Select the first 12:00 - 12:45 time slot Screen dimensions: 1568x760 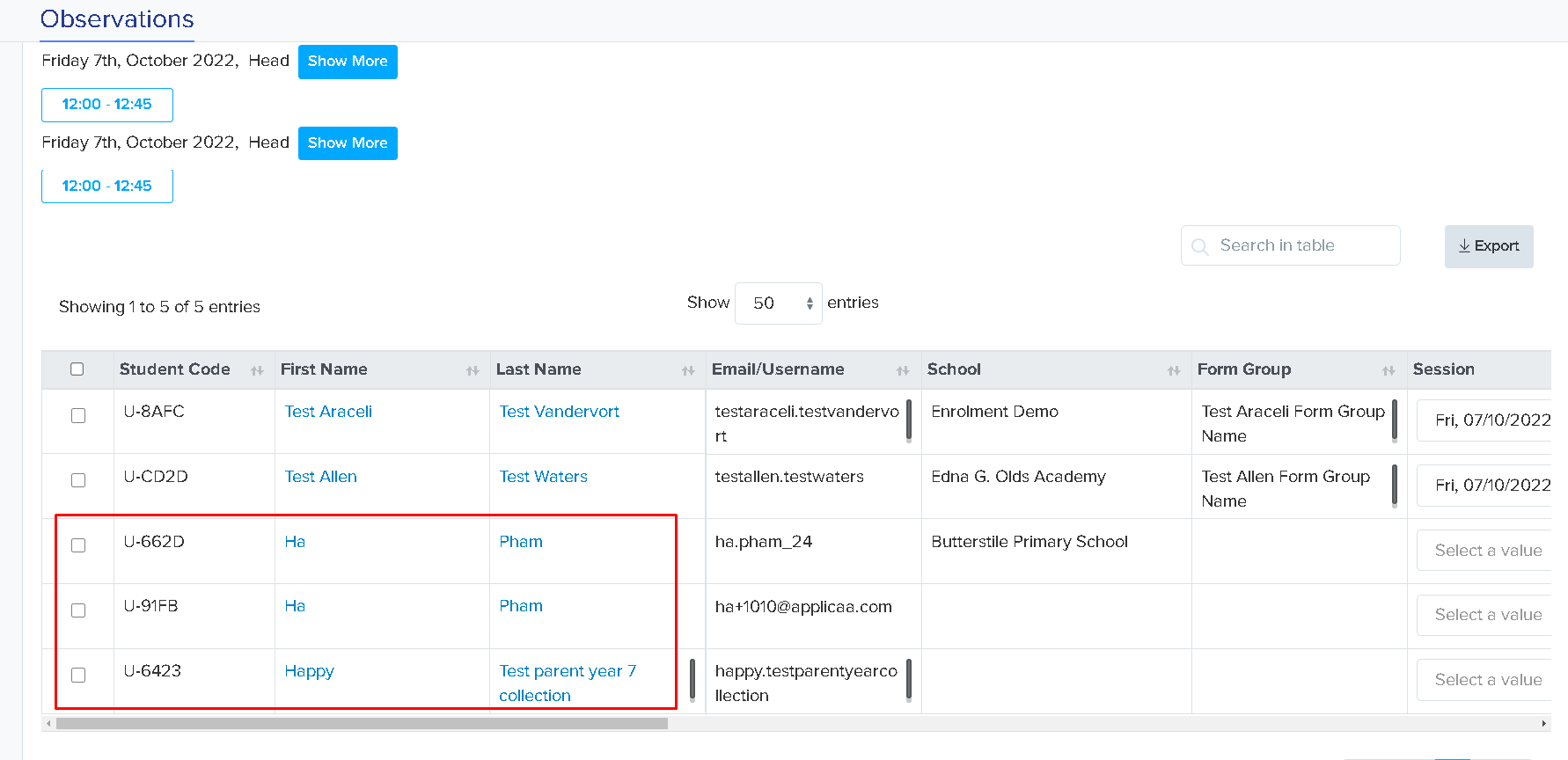coord(107,105)
